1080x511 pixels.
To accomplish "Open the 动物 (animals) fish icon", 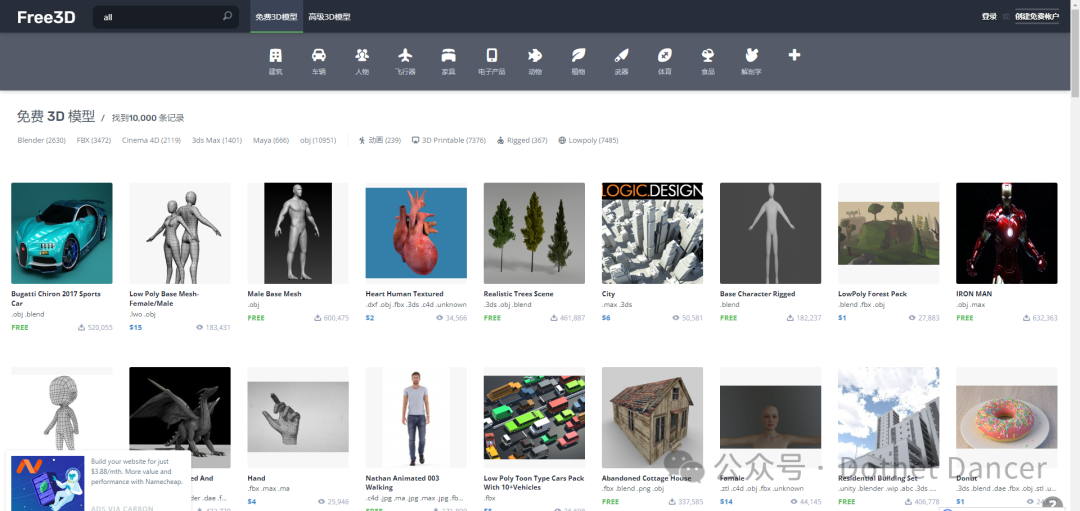I will point(534,55).
